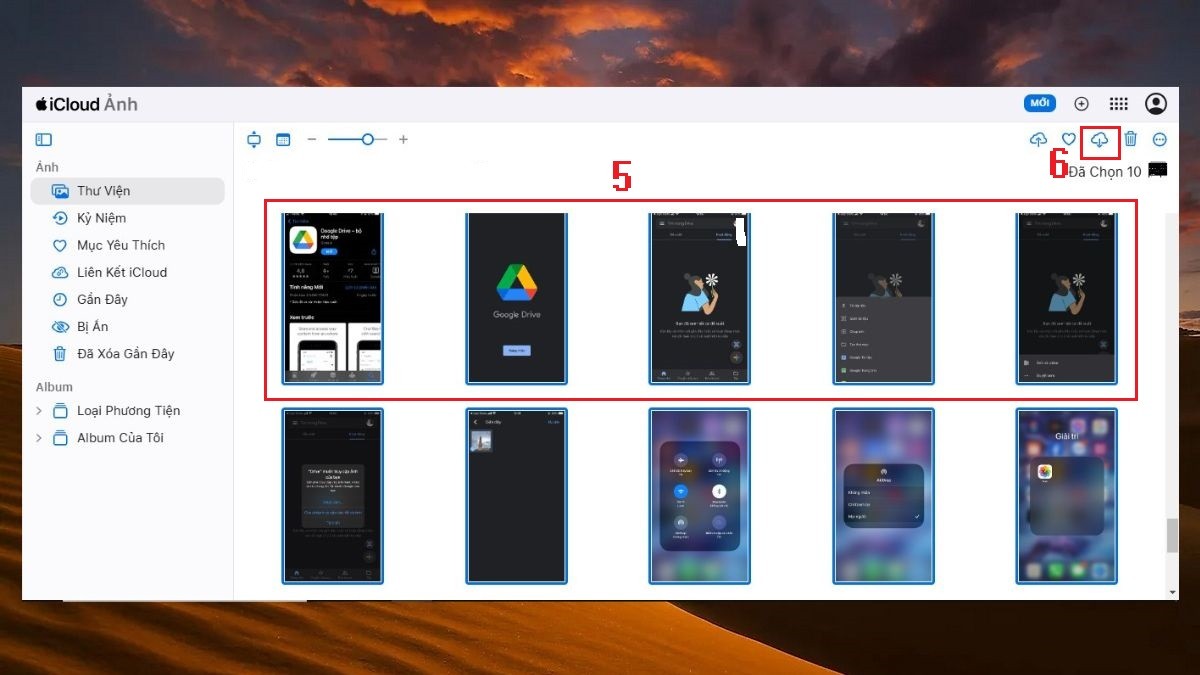Mark selected photos as favorite with heart icon

coord(1069,140)
